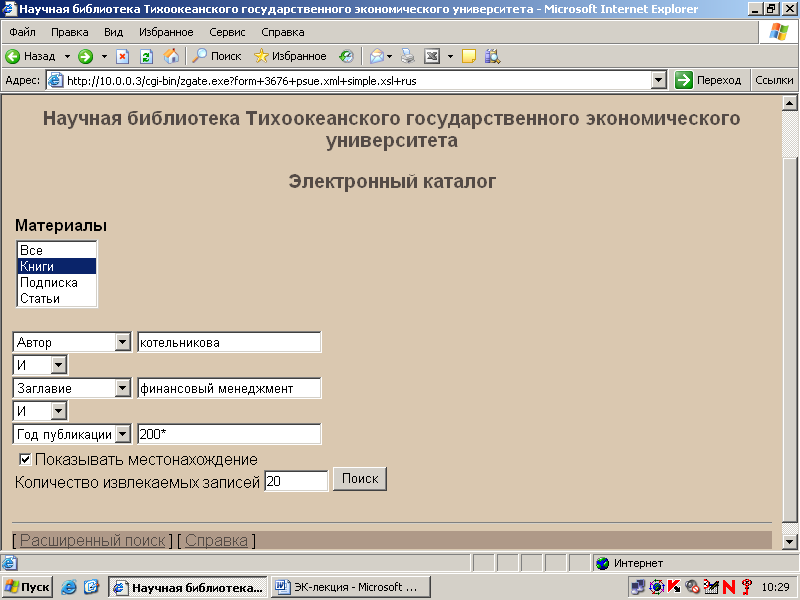This screenshot has height=600, width=800.
Task: Click the Поиск search form button
Action: (x=360, y=479)
